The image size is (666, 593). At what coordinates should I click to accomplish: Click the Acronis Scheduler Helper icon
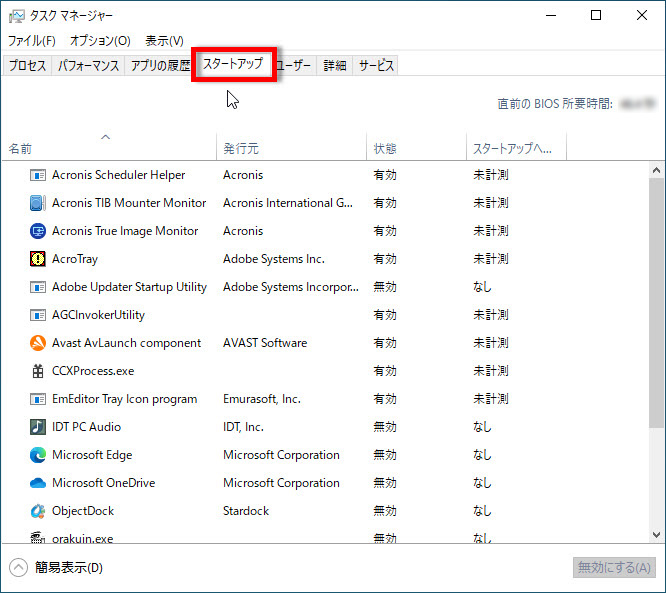click(x=38, y=175)
